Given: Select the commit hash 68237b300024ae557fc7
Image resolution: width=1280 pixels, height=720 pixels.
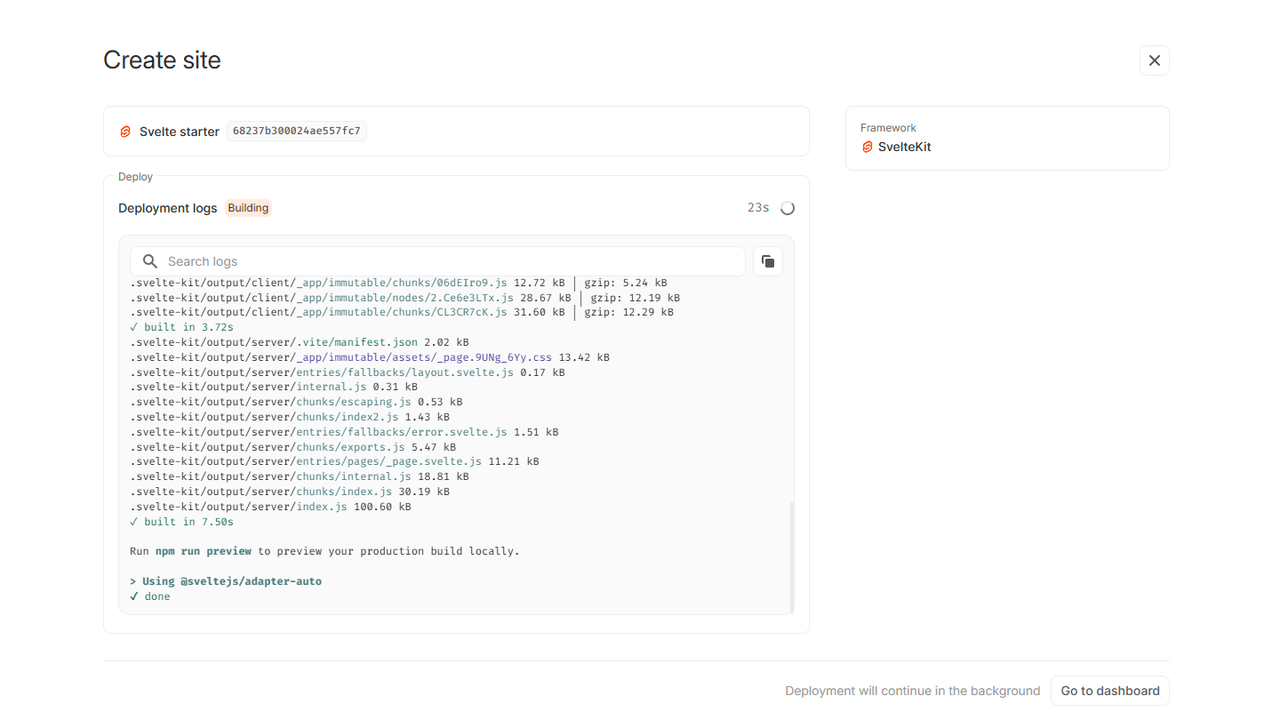Looking at the screenshot, I should click(297, 131).
